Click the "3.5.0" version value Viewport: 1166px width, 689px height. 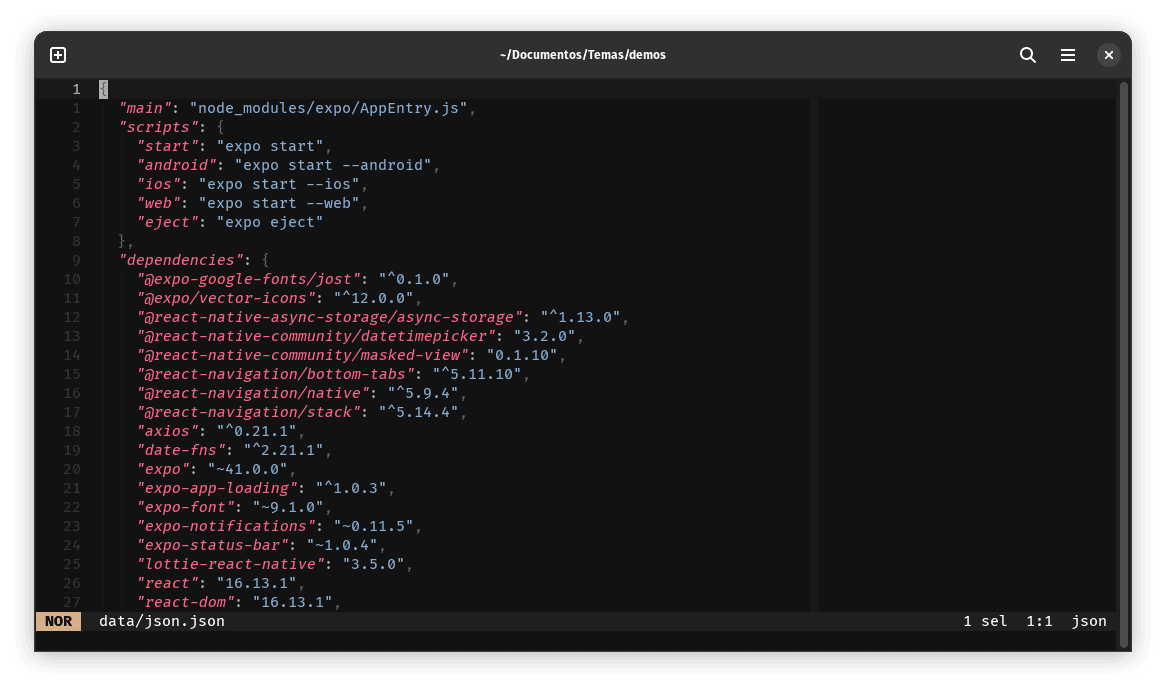(x=373, y=565)
